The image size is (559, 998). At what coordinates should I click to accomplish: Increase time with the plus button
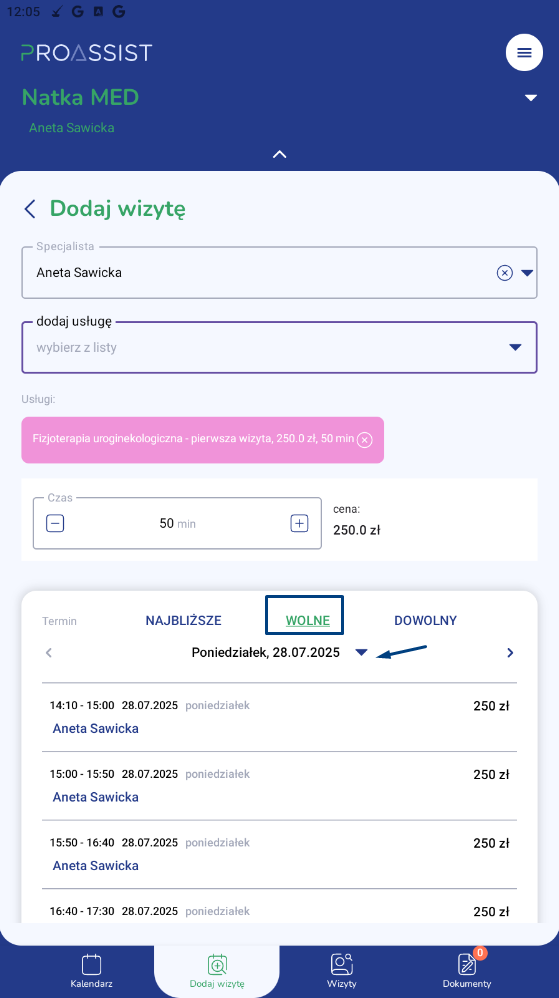(x=299, y=524)
